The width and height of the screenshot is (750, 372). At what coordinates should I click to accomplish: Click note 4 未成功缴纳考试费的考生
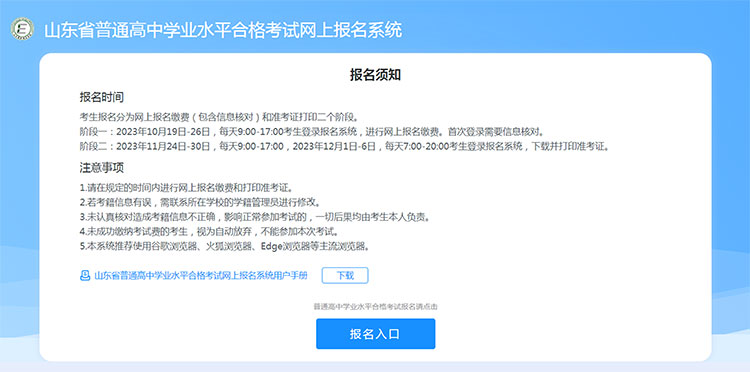(x=210, y=232)
